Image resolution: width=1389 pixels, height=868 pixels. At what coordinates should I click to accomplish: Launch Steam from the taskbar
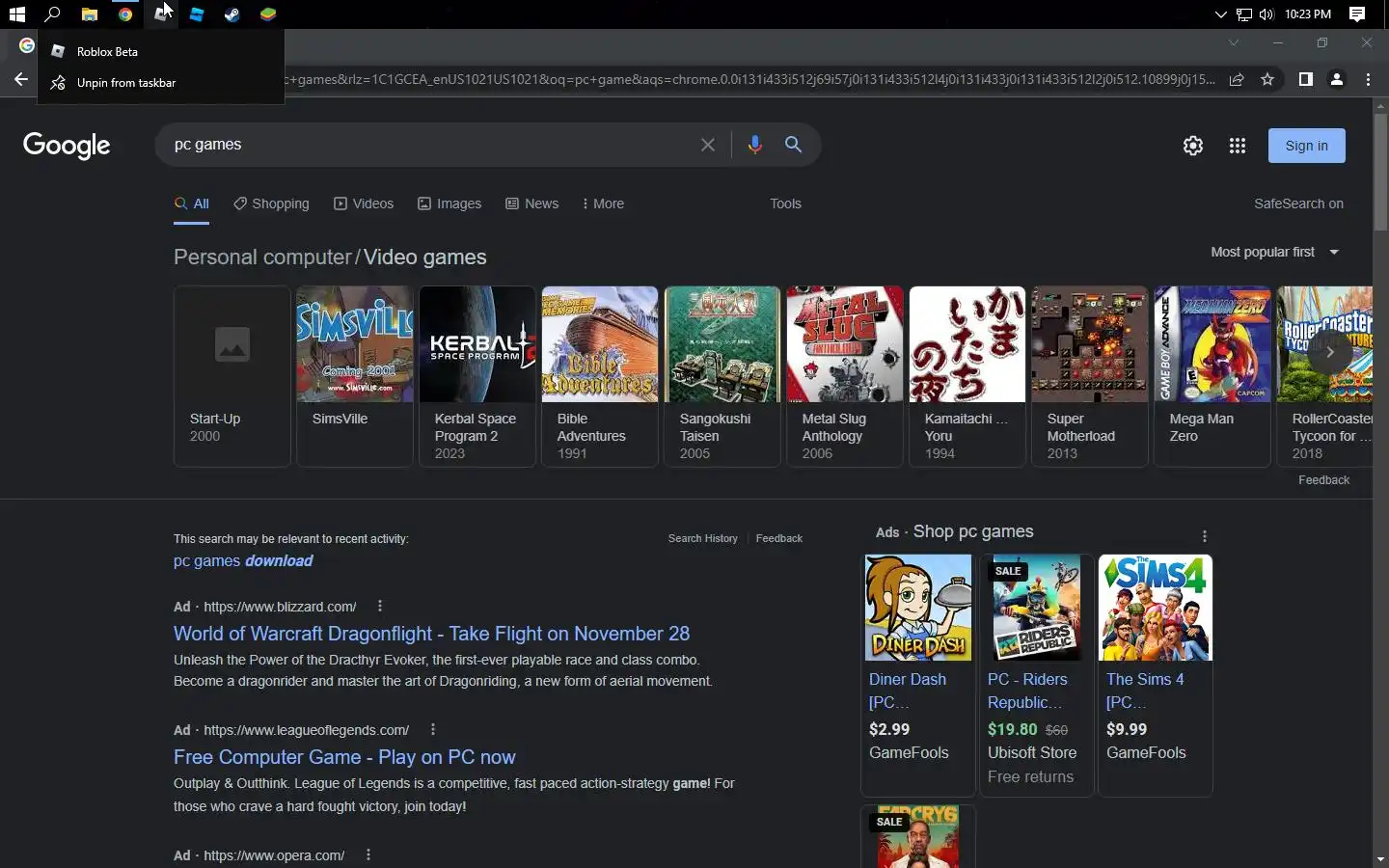pos(232,14)
